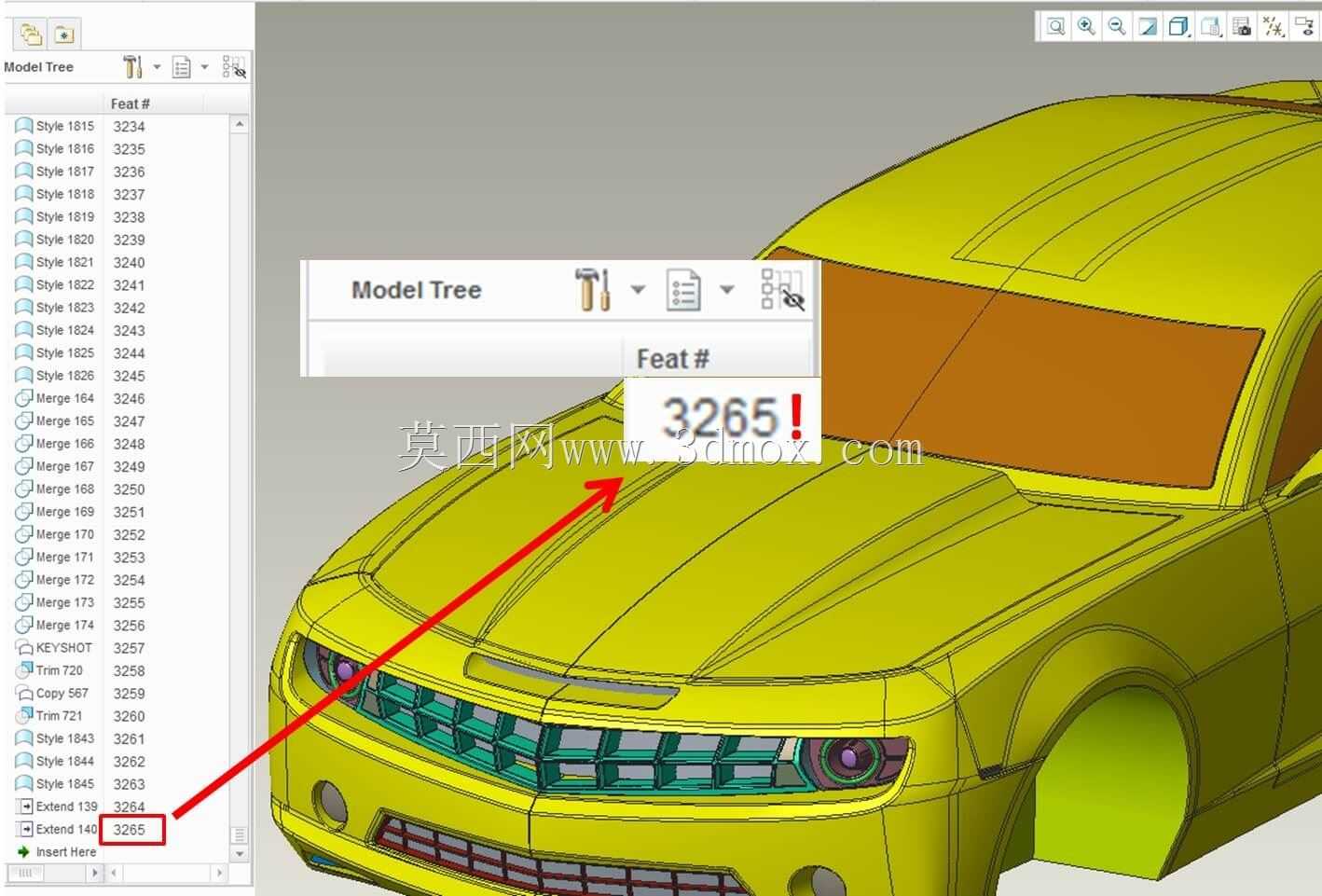Expand the Settings dropdown arrow beside hammer icon

click(157, 67)
